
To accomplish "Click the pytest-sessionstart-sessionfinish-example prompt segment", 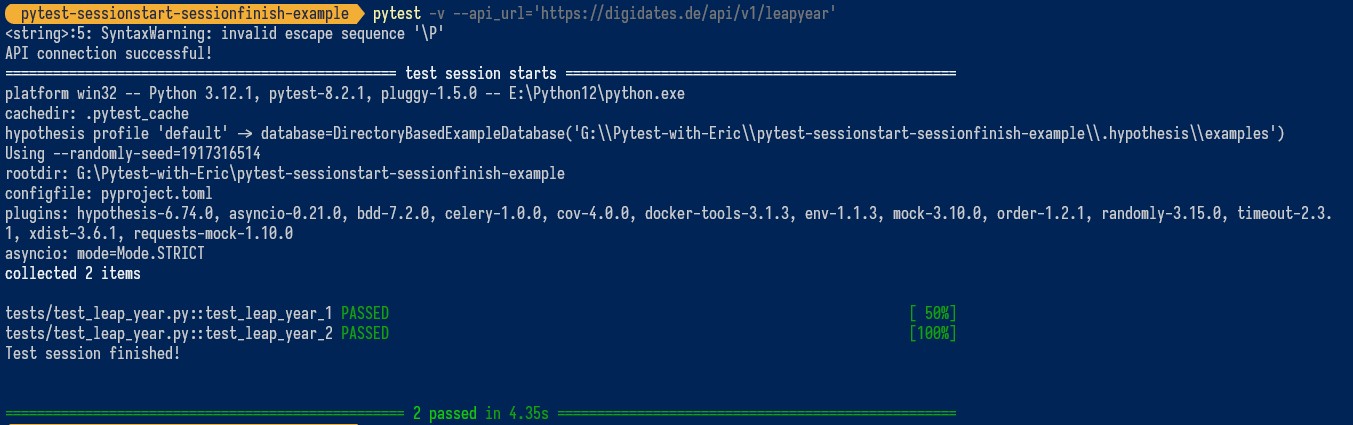I will click(x=180, y=14).
